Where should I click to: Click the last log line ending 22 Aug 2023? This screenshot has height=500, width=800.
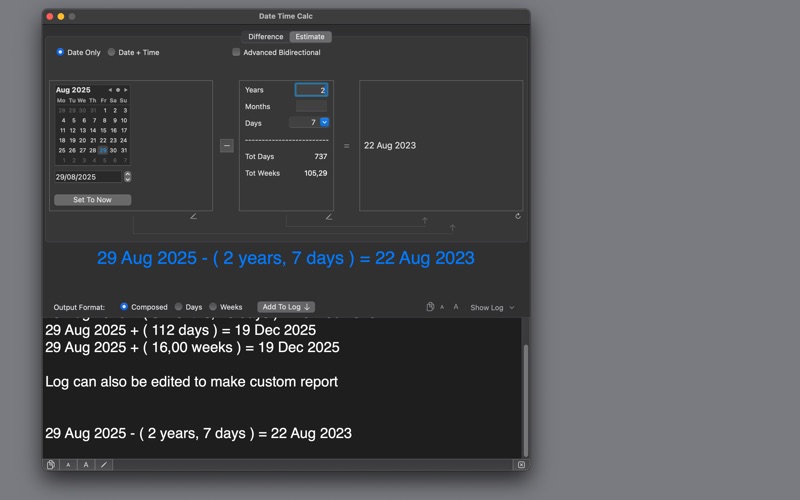pos(198,433)
